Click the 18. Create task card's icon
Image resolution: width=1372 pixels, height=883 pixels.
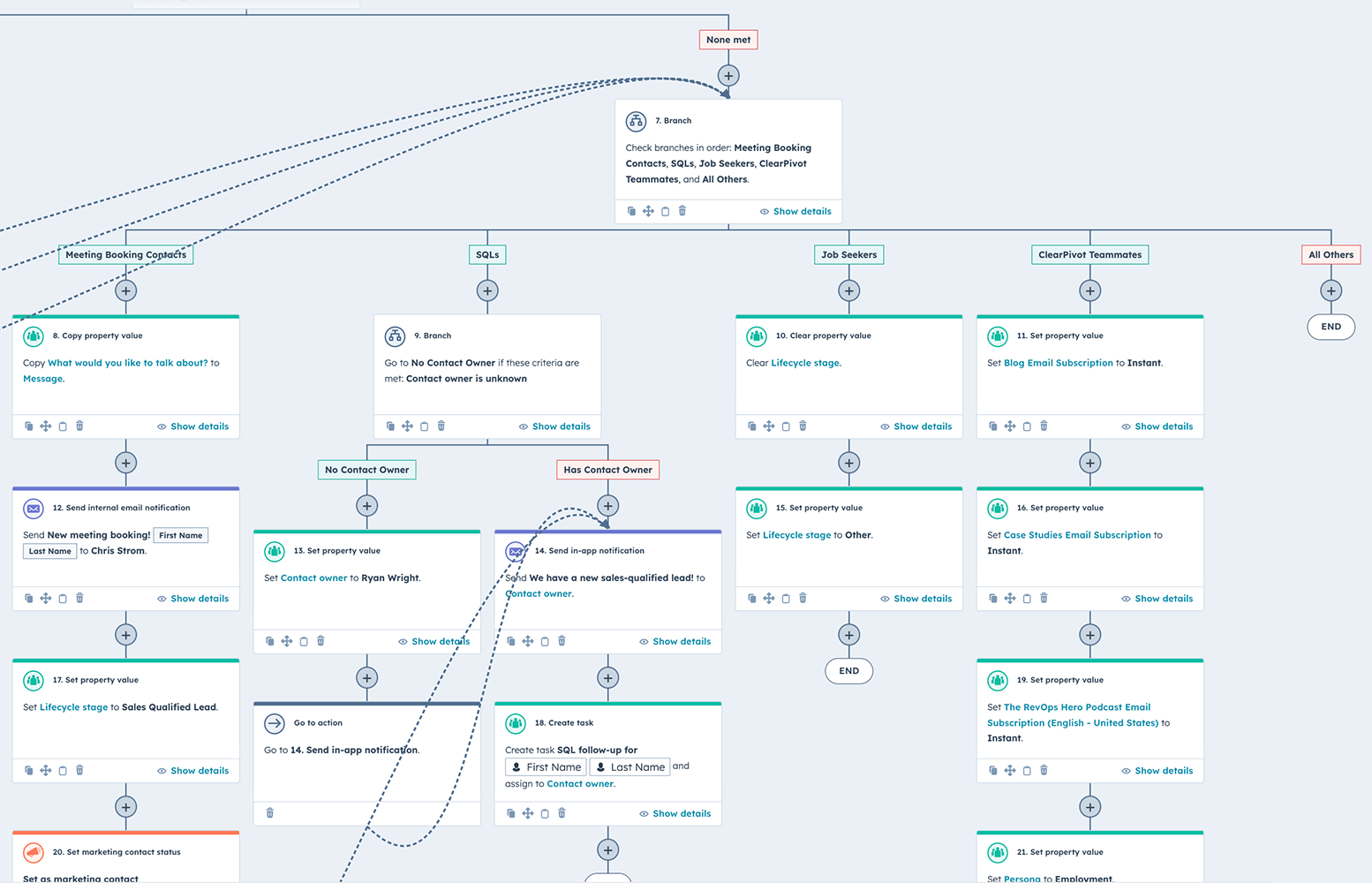pyautogui.click(x=516, y=723)
